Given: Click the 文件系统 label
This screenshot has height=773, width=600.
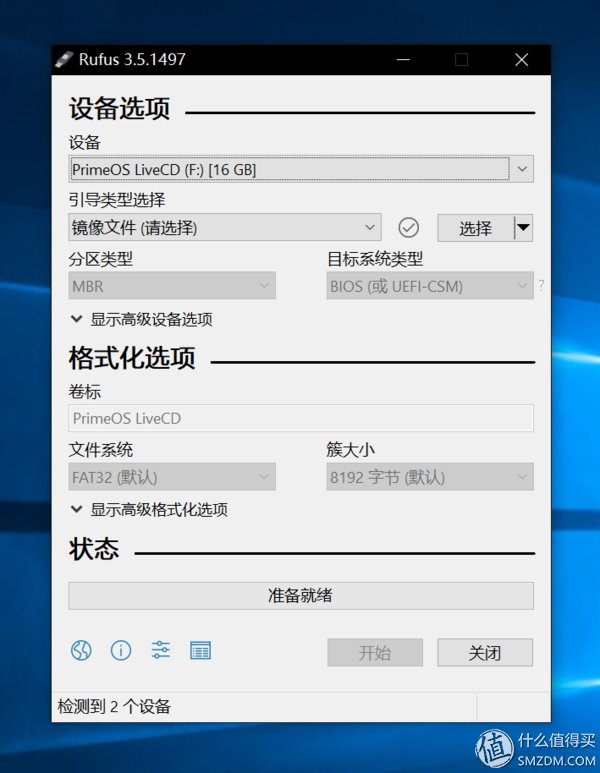Looking at the screenshot, I should 101,449.
